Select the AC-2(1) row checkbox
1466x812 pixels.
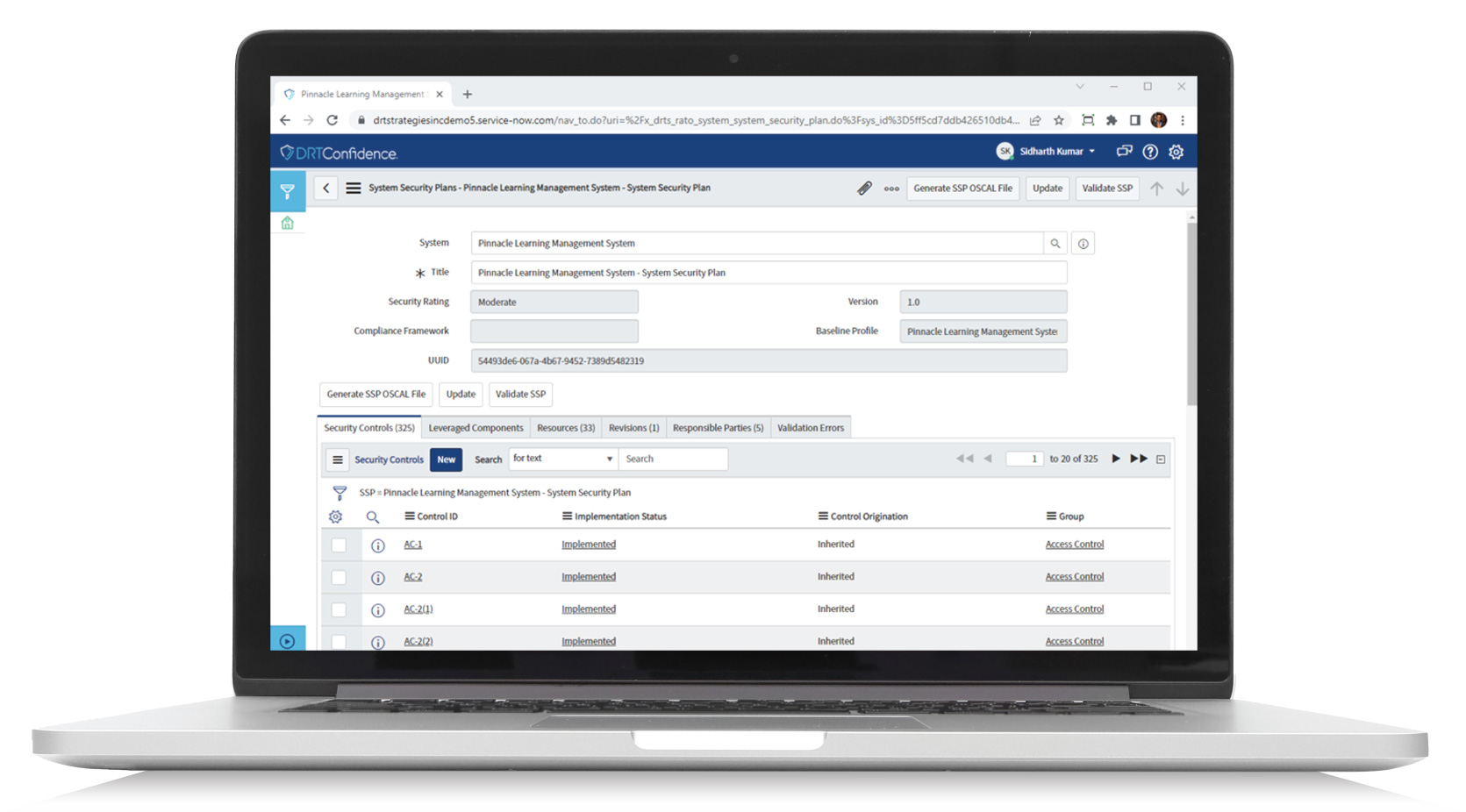[x=339, y=610]
